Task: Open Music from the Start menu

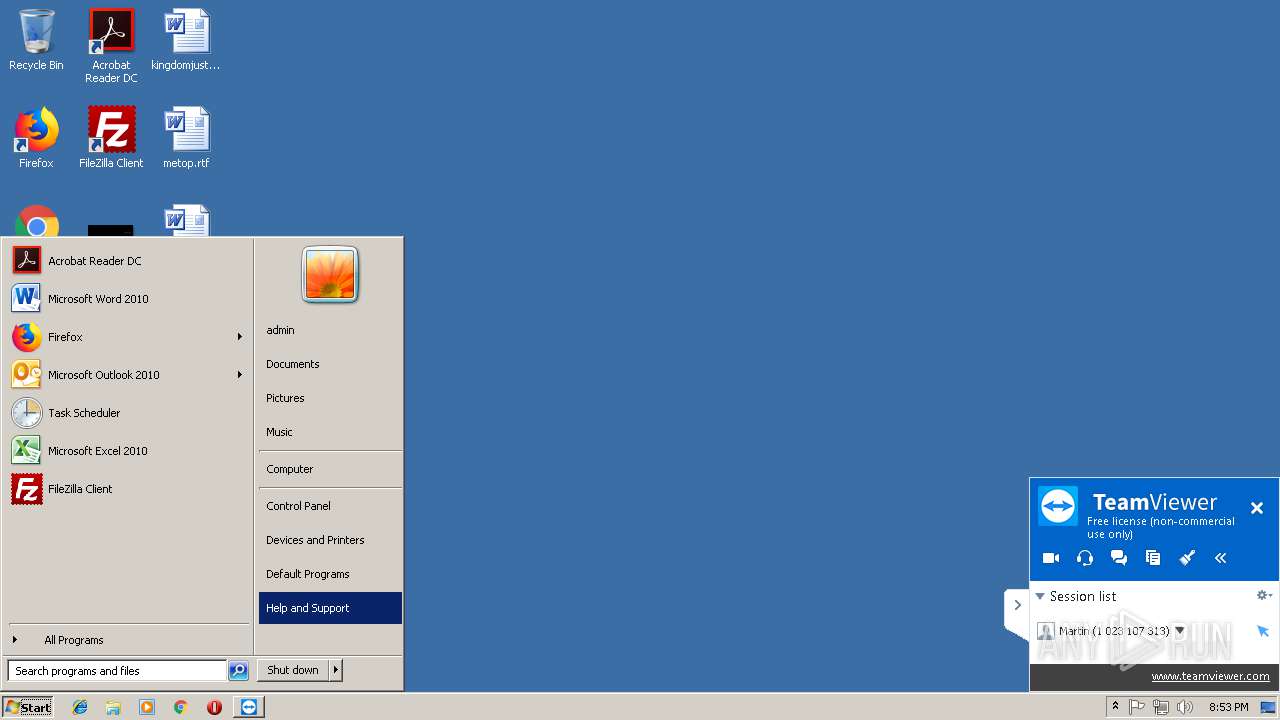Action: (x=330, y=432)
